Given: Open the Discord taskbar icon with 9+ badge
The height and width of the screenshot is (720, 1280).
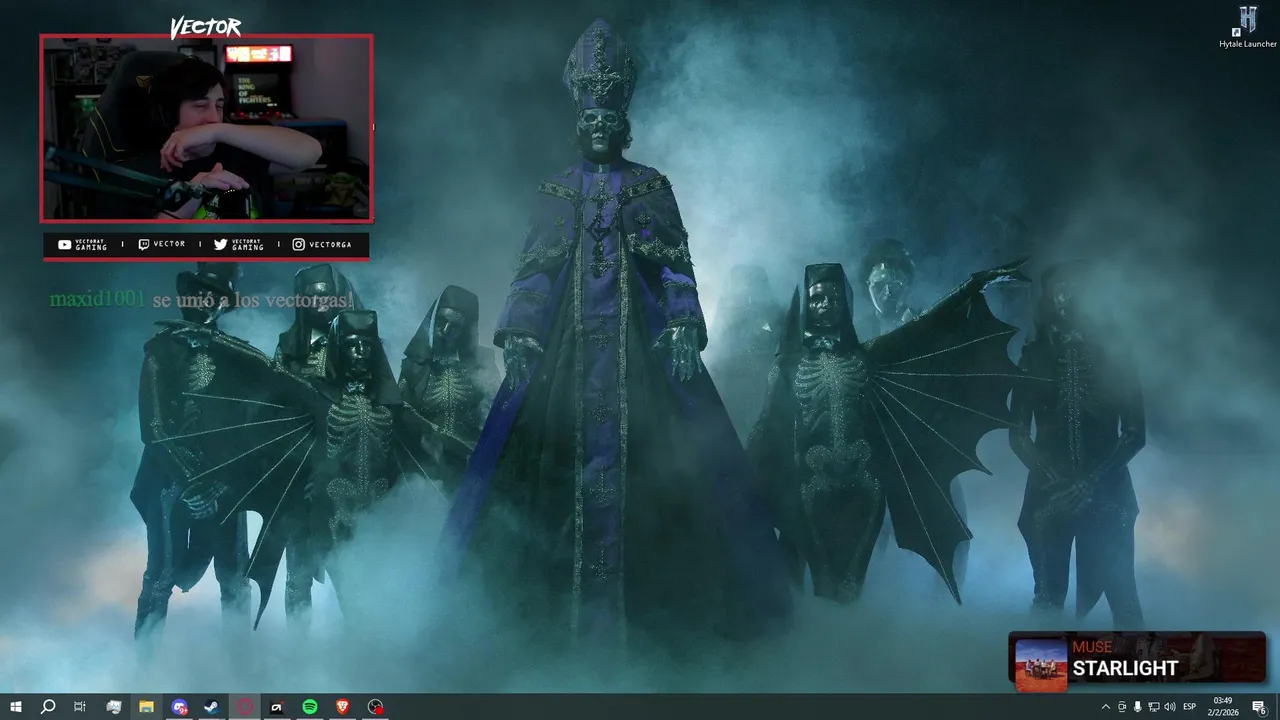Looking at the screenshot, I should click(x=179, y=707).
